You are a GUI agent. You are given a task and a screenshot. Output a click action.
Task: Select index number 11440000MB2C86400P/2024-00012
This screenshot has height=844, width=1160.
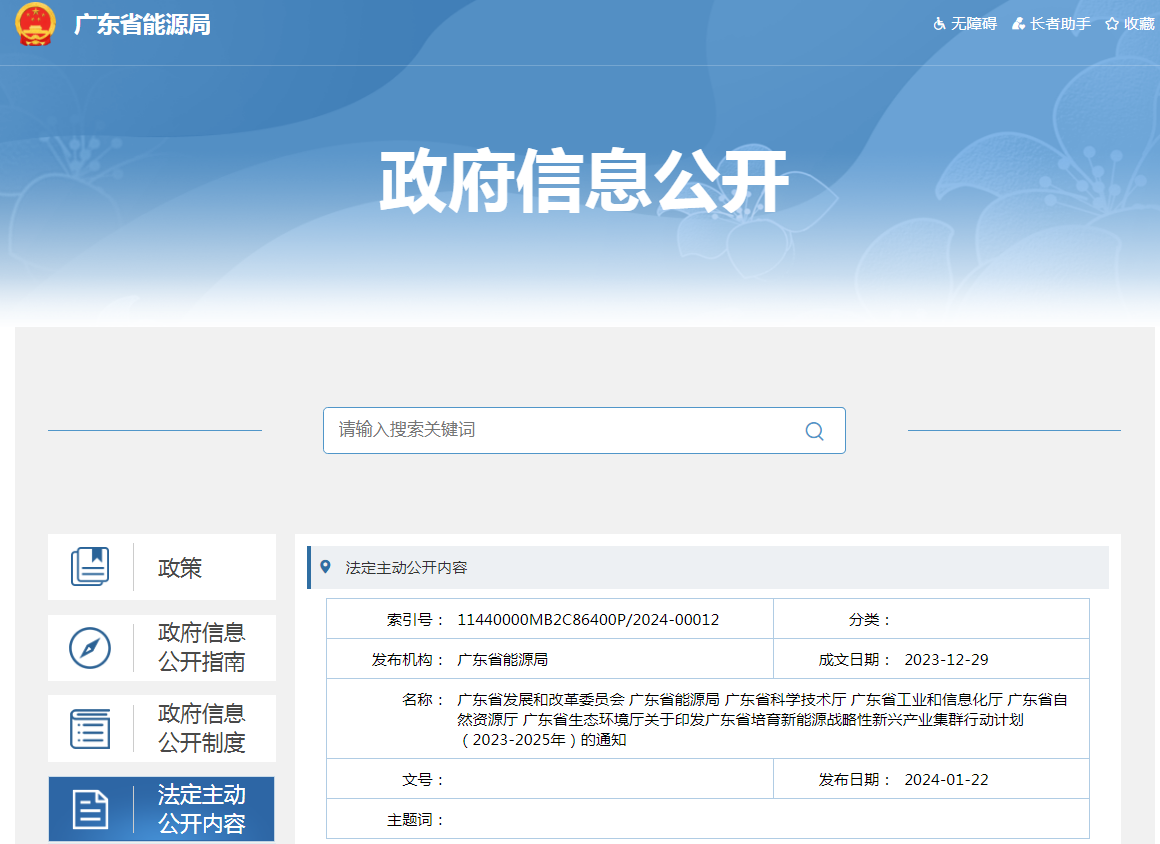pyautogui.click(x=588, y=620)
